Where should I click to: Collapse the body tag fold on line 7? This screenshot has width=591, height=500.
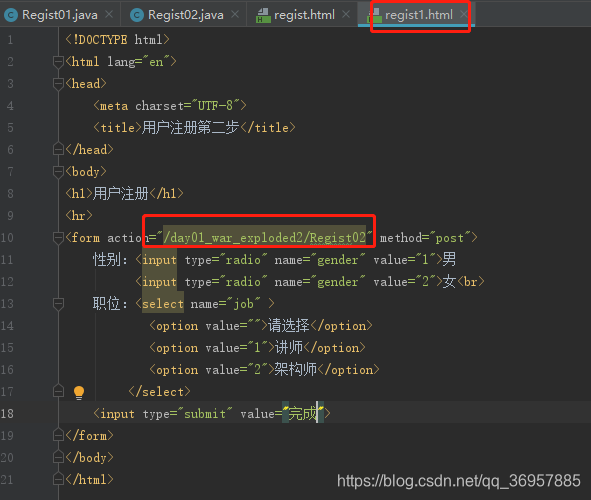[x=58, y=172]
